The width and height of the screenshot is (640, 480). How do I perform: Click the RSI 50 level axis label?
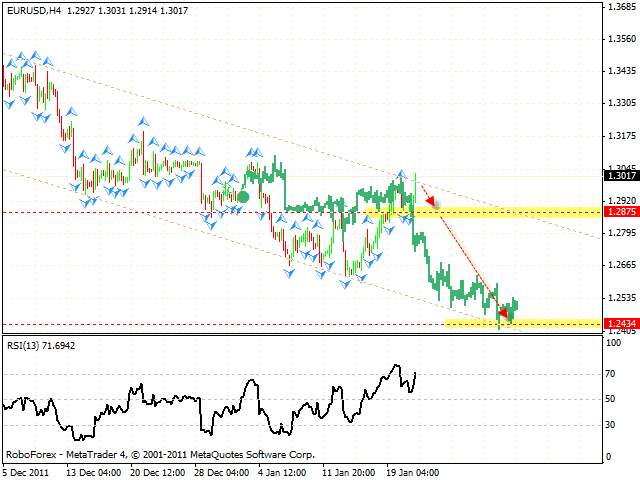click(x=610, y=399)
